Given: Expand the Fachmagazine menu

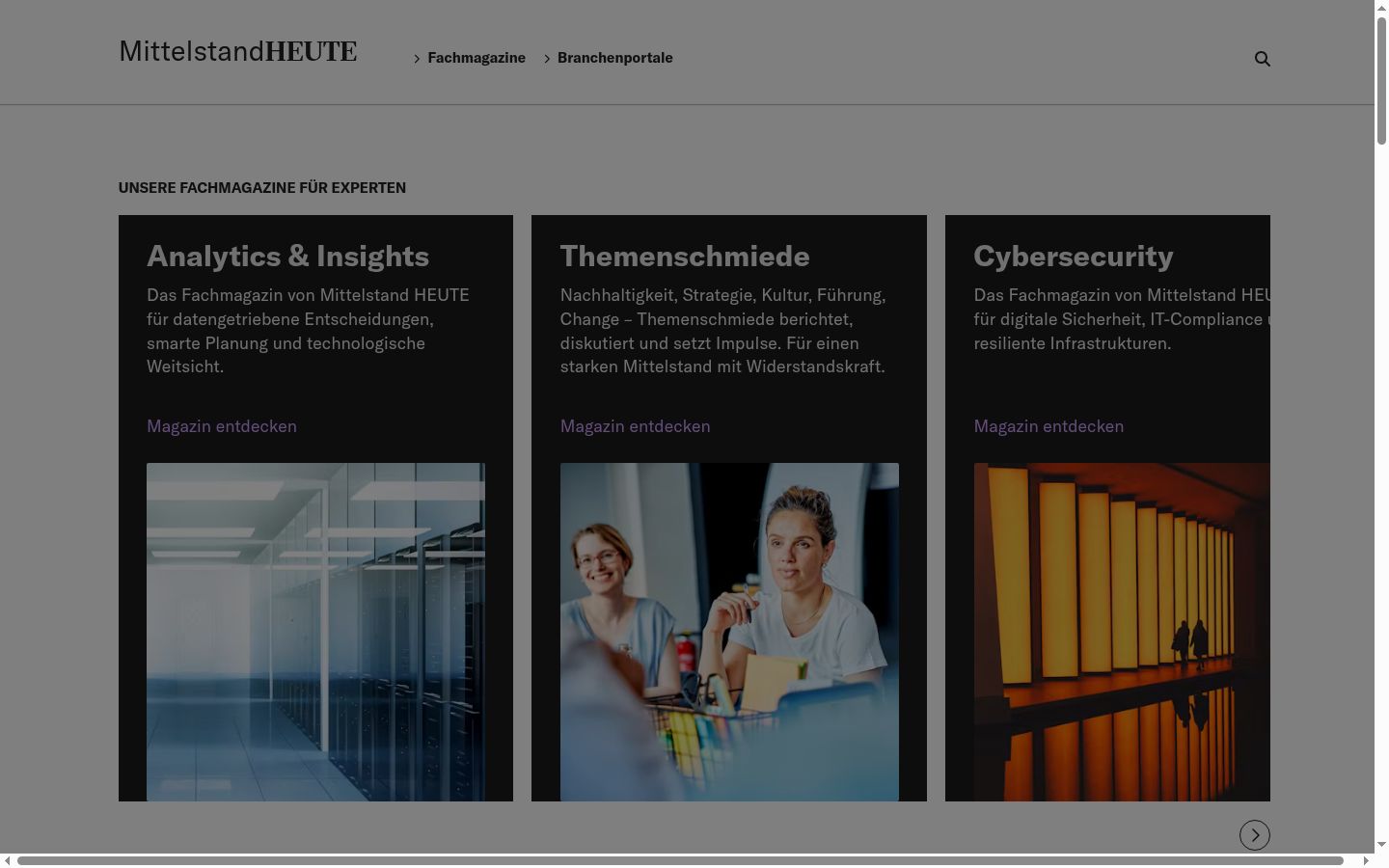Looking at the screenshot, I should pos(470,58).
